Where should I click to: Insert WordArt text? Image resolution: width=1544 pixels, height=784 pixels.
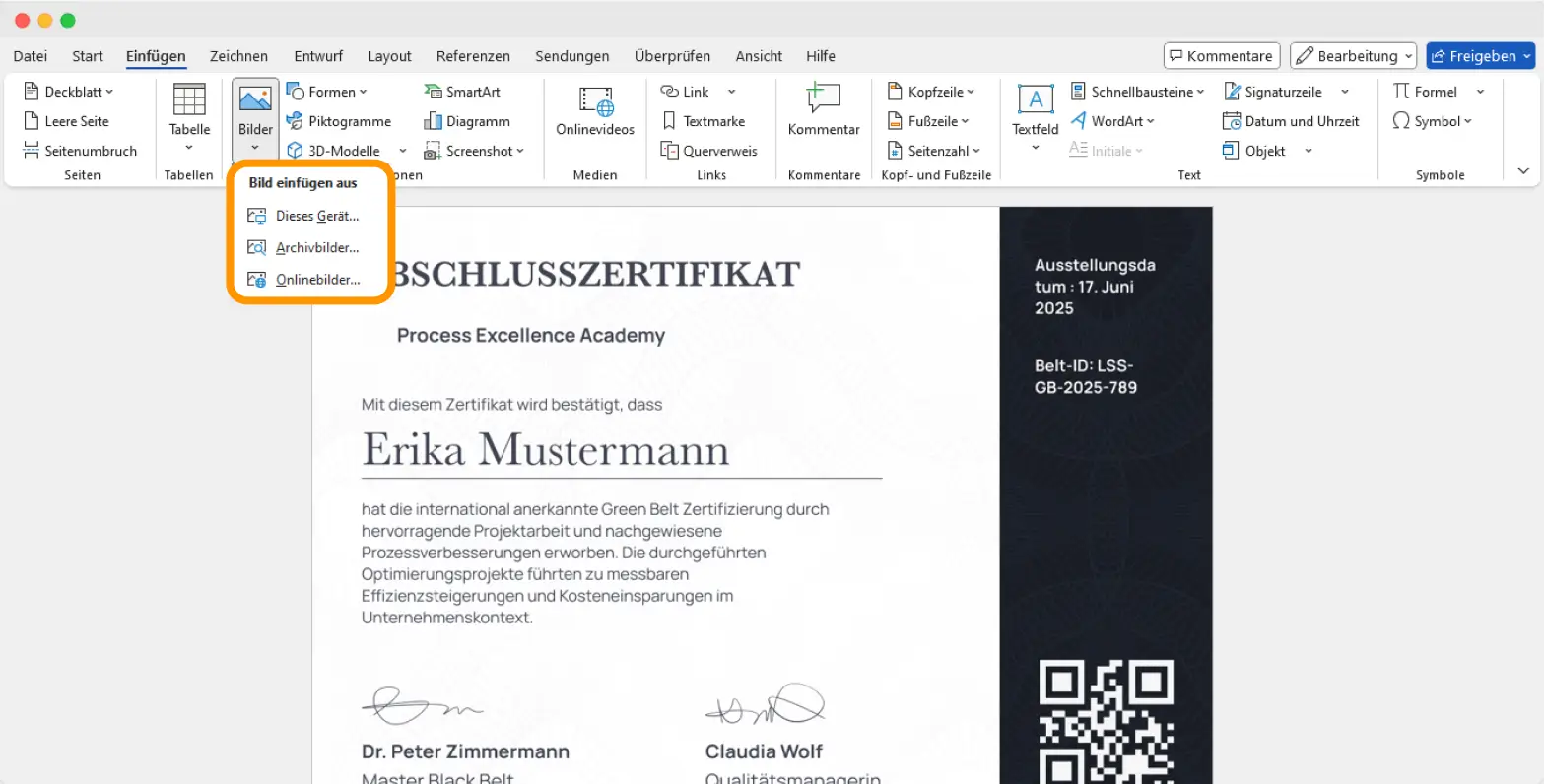point(1112,121)
